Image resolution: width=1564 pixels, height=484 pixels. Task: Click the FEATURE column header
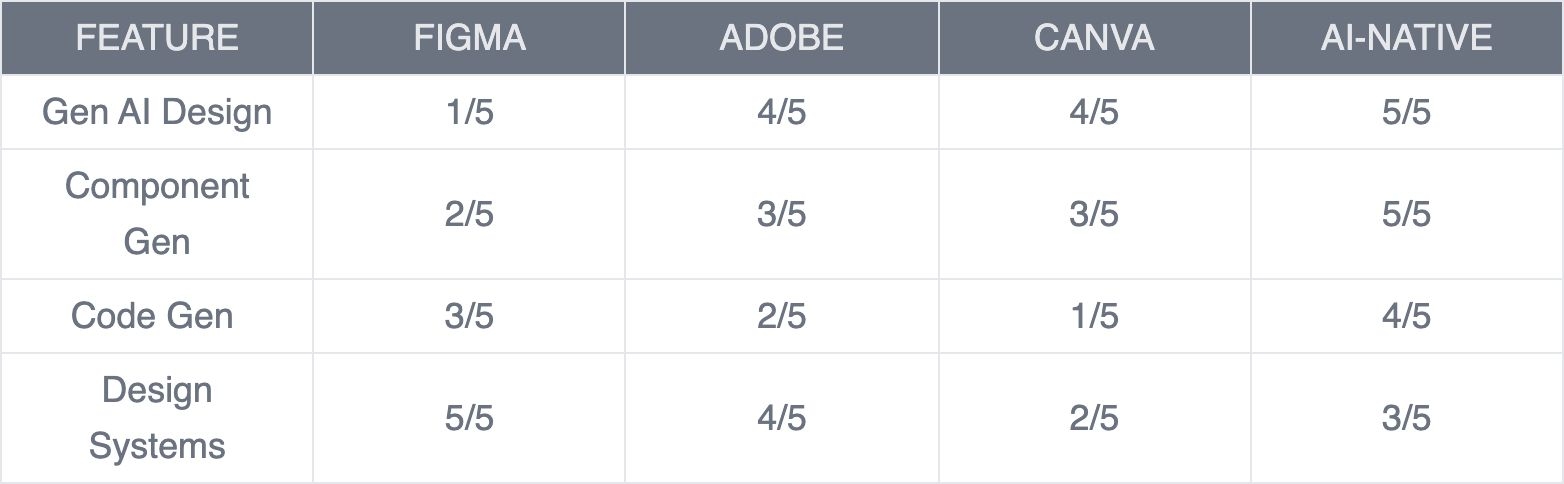pos(157,38)
